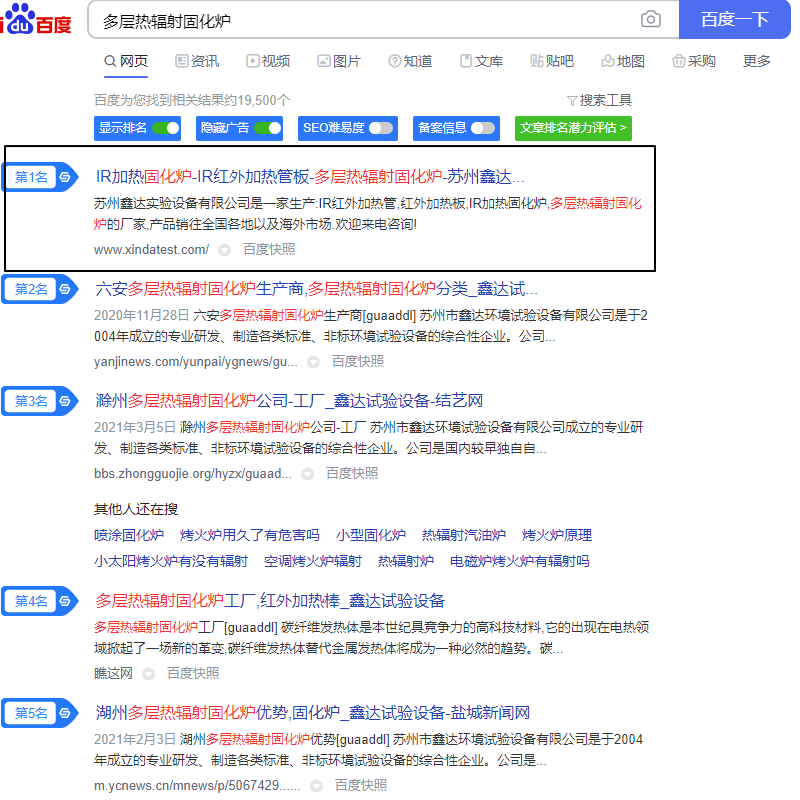800x800 pixels.
Task: Click the 瞧这网 source link
Action: (113, 673)
